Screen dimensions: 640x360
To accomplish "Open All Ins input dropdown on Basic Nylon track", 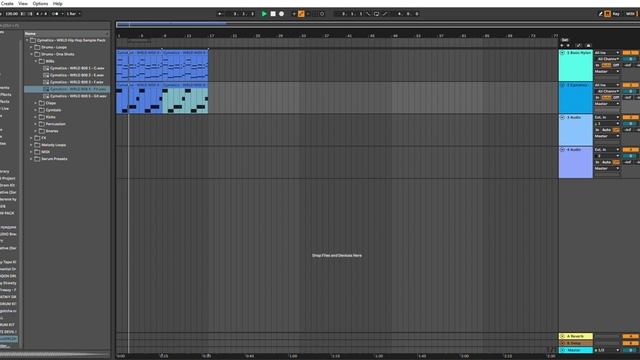I will [607, 53].
